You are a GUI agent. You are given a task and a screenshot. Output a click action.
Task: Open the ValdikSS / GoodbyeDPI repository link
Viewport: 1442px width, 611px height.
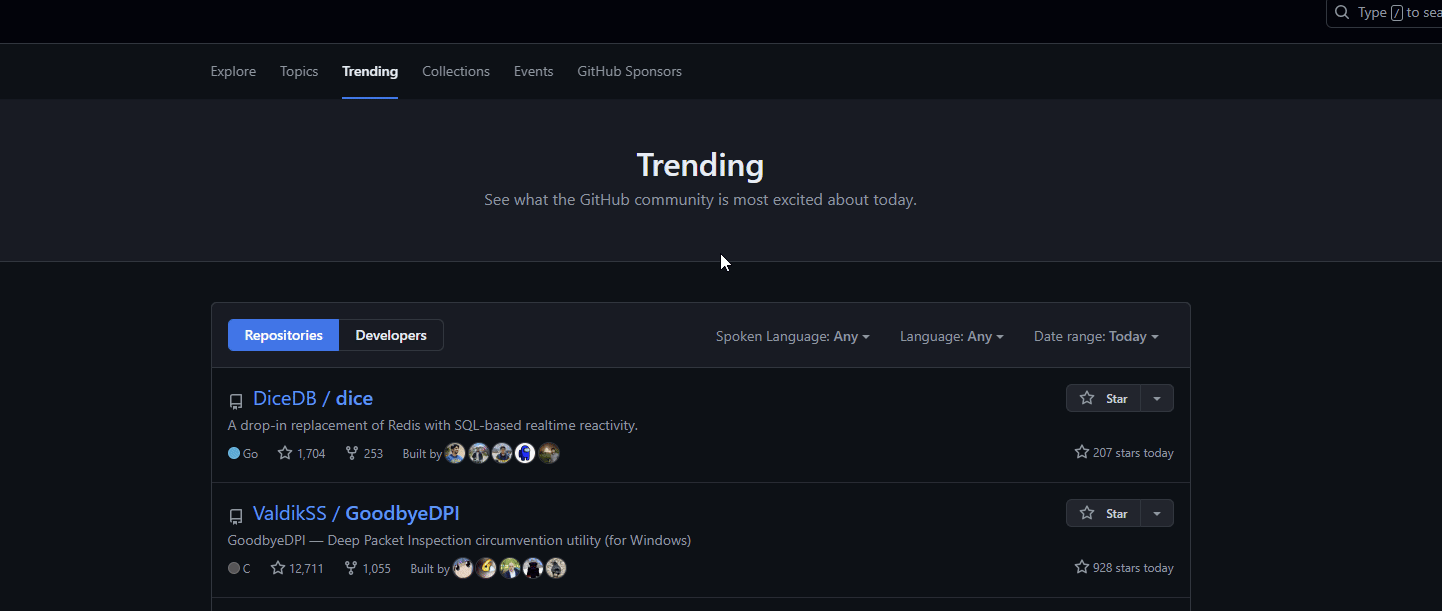point(356,513)
